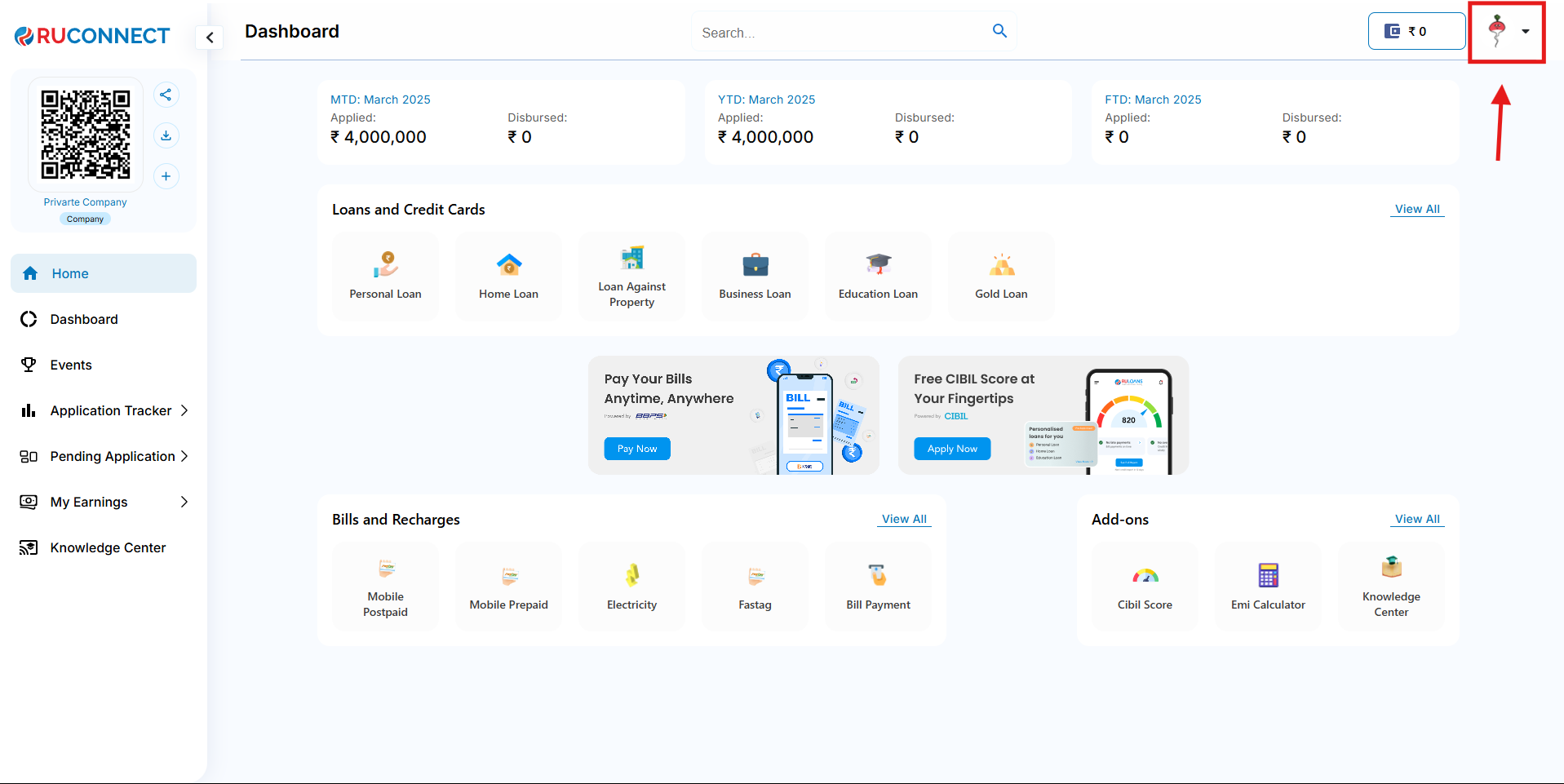Go to Events in sidebar

pyautogui.click(x=71, y=365)
